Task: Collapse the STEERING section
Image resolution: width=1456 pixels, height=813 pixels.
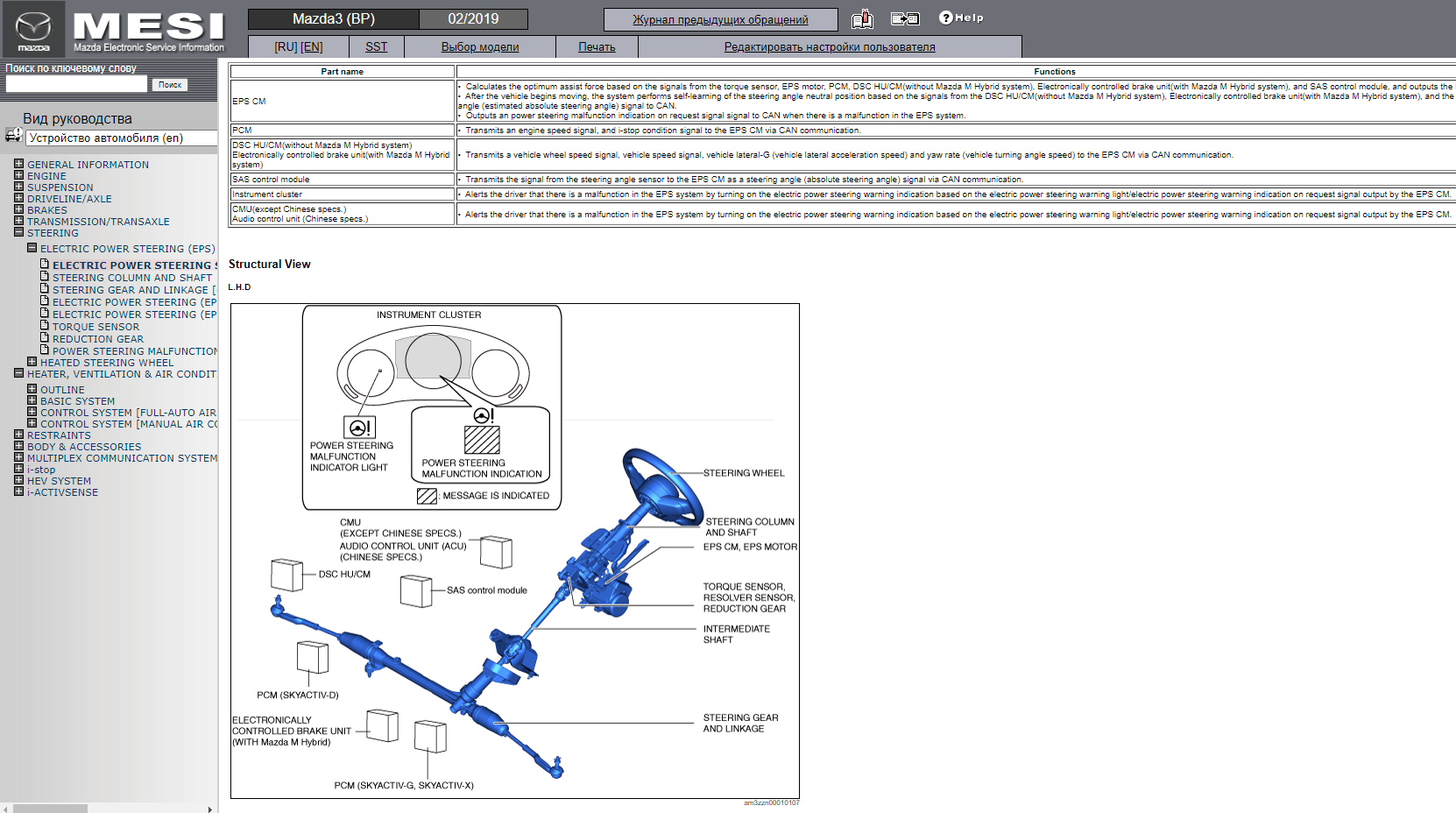Action: 18,233
